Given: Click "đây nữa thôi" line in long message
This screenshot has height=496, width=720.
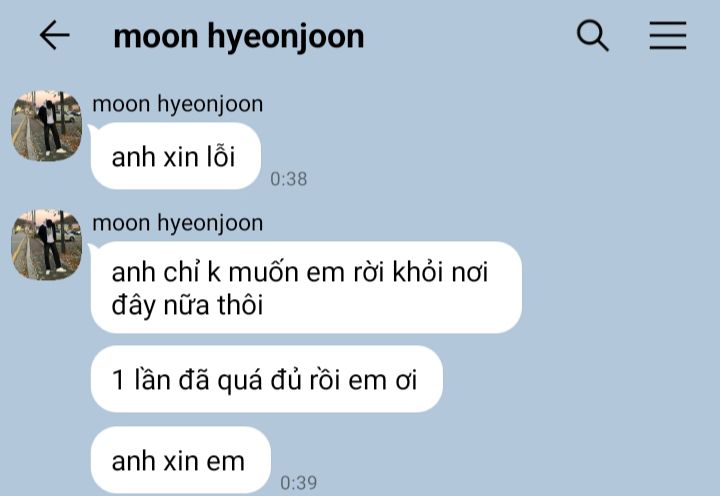Looking at the screenshot, I should point(187,305).
